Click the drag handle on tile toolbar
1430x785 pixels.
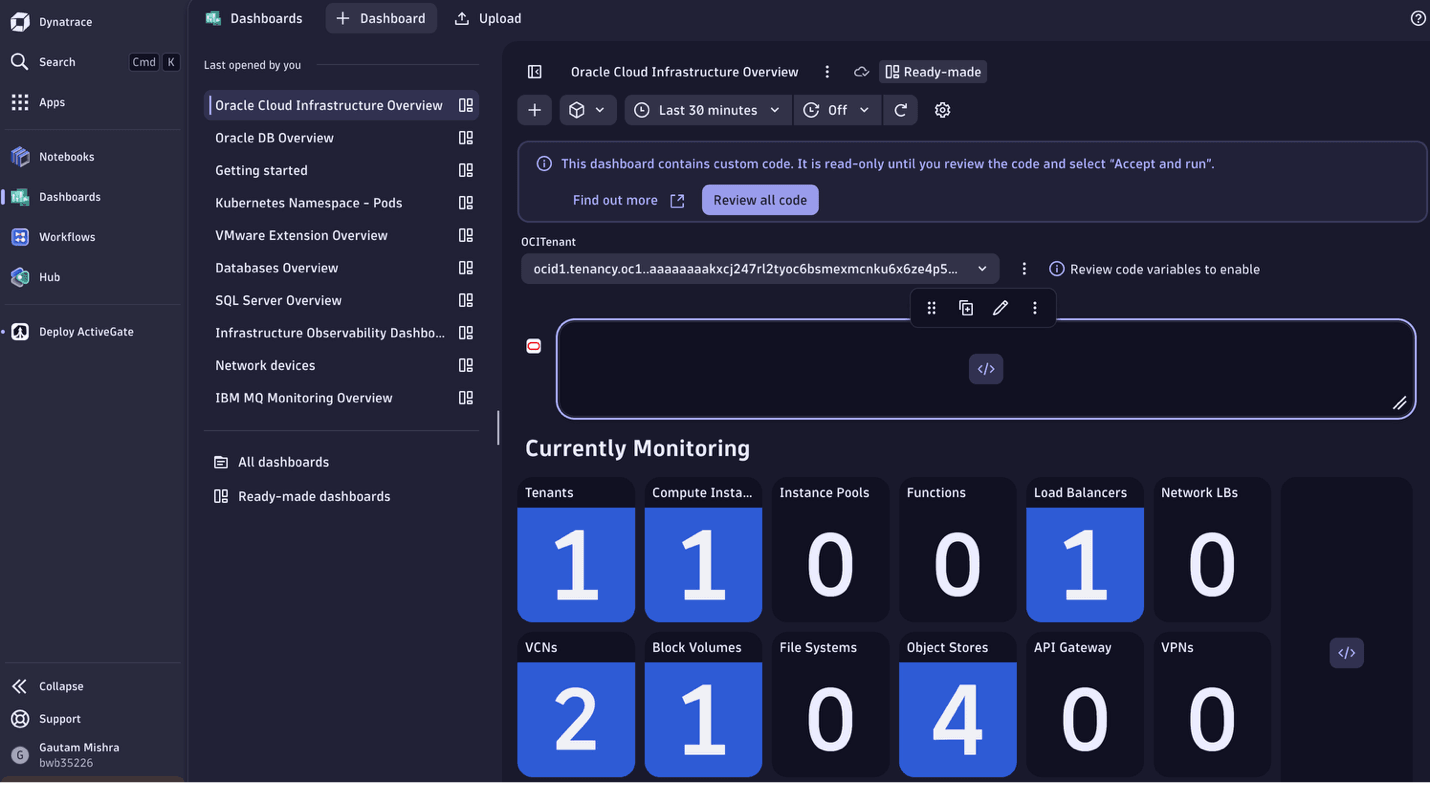(932, 308)
